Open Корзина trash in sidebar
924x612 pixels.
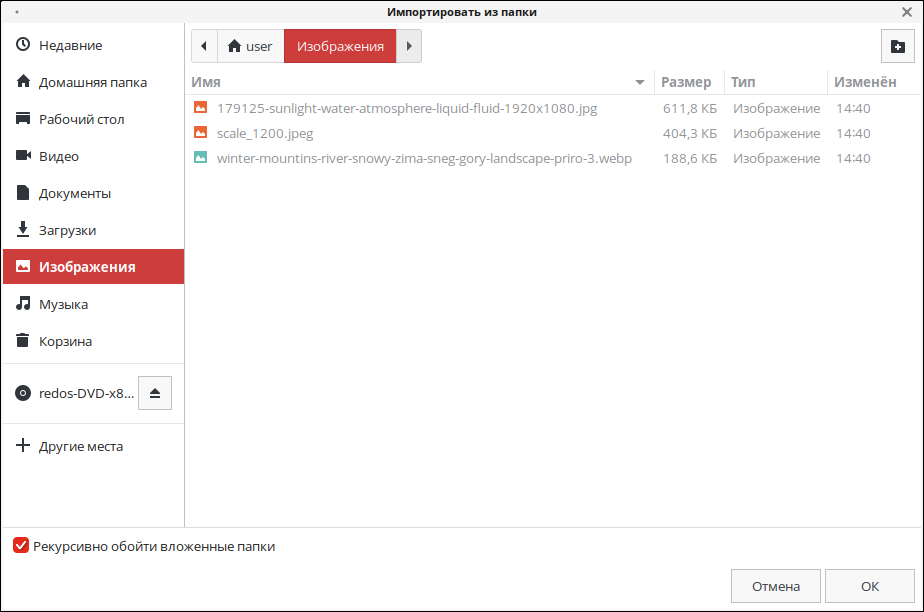65,341
